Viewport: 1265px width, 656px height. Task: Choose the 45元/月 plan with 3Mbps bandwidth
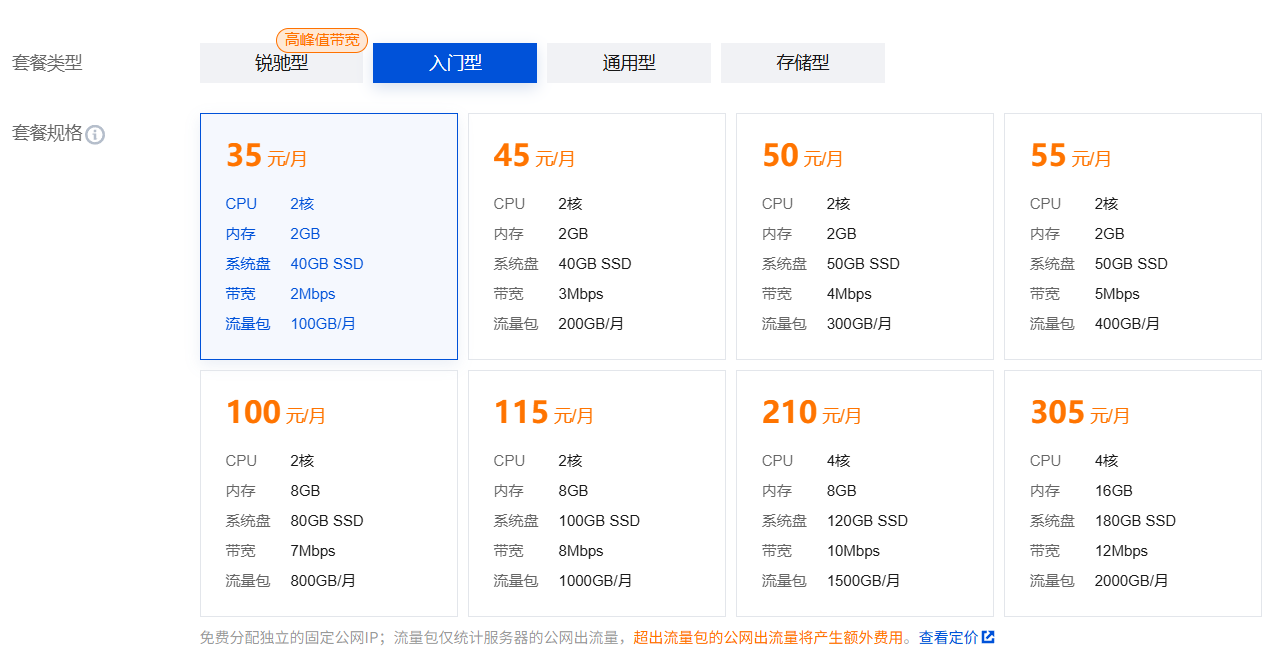(597, 236)
